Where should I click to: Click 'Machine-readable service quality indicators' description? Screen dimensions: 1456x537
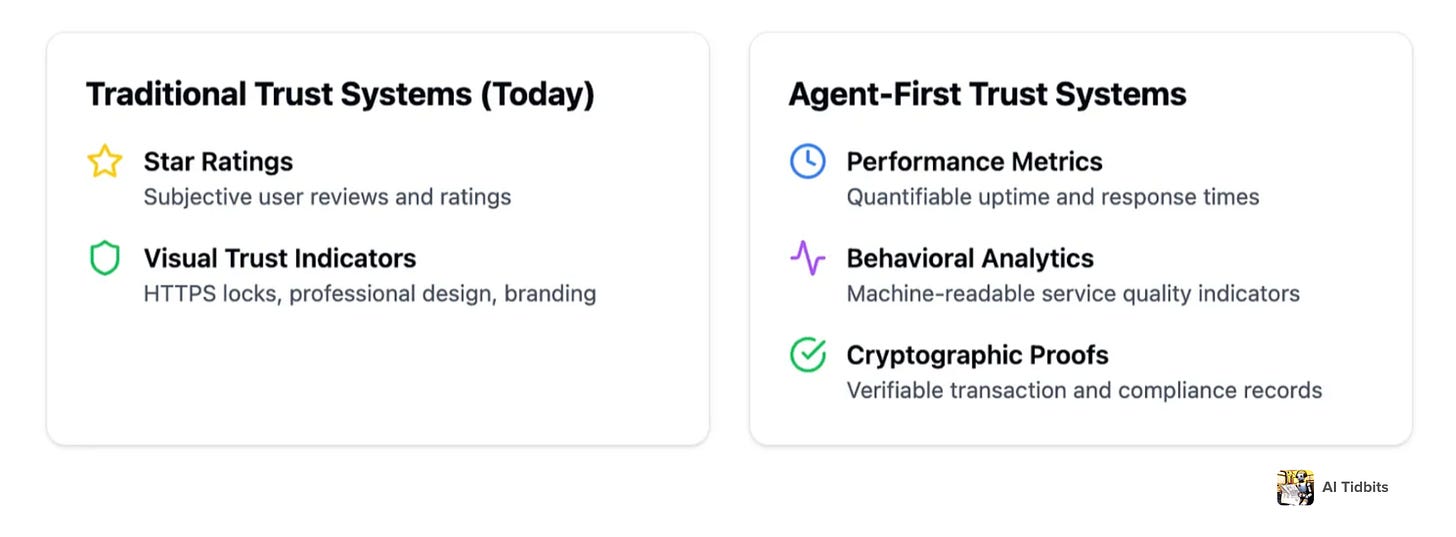[1073, 294]
